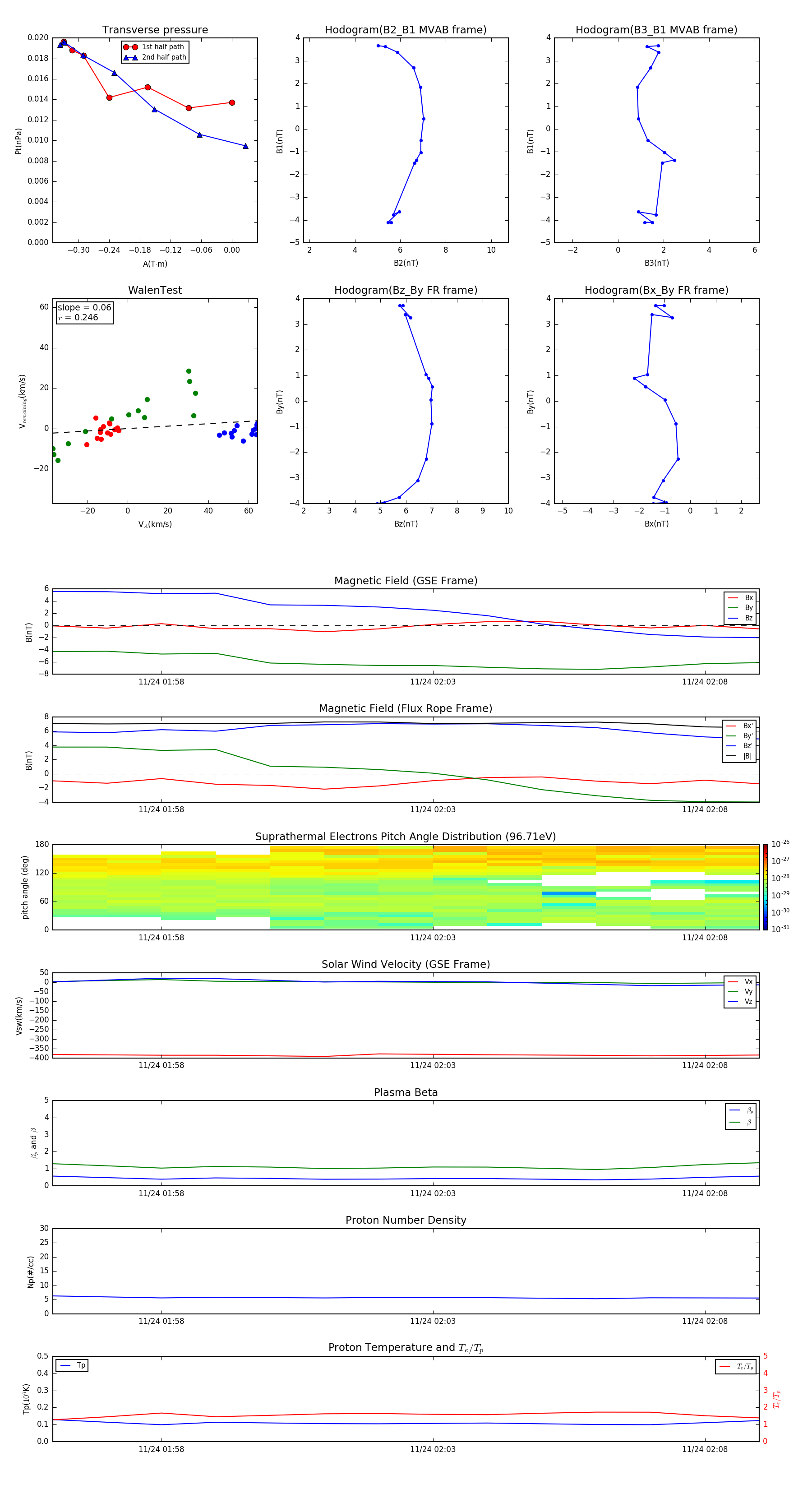Click '11/24 01:58' tick under proton temperature plot
Image resolution: width=812 pixels, height=1489 pixels.
pos(161,1449)
